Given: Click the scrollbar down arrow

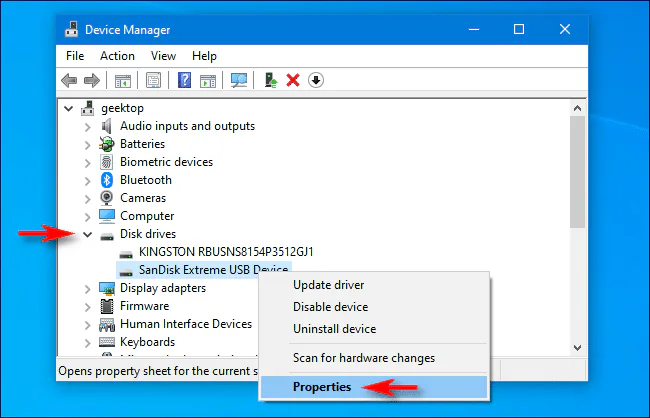Looking at the screenshot, I should (x=577, y=348).
